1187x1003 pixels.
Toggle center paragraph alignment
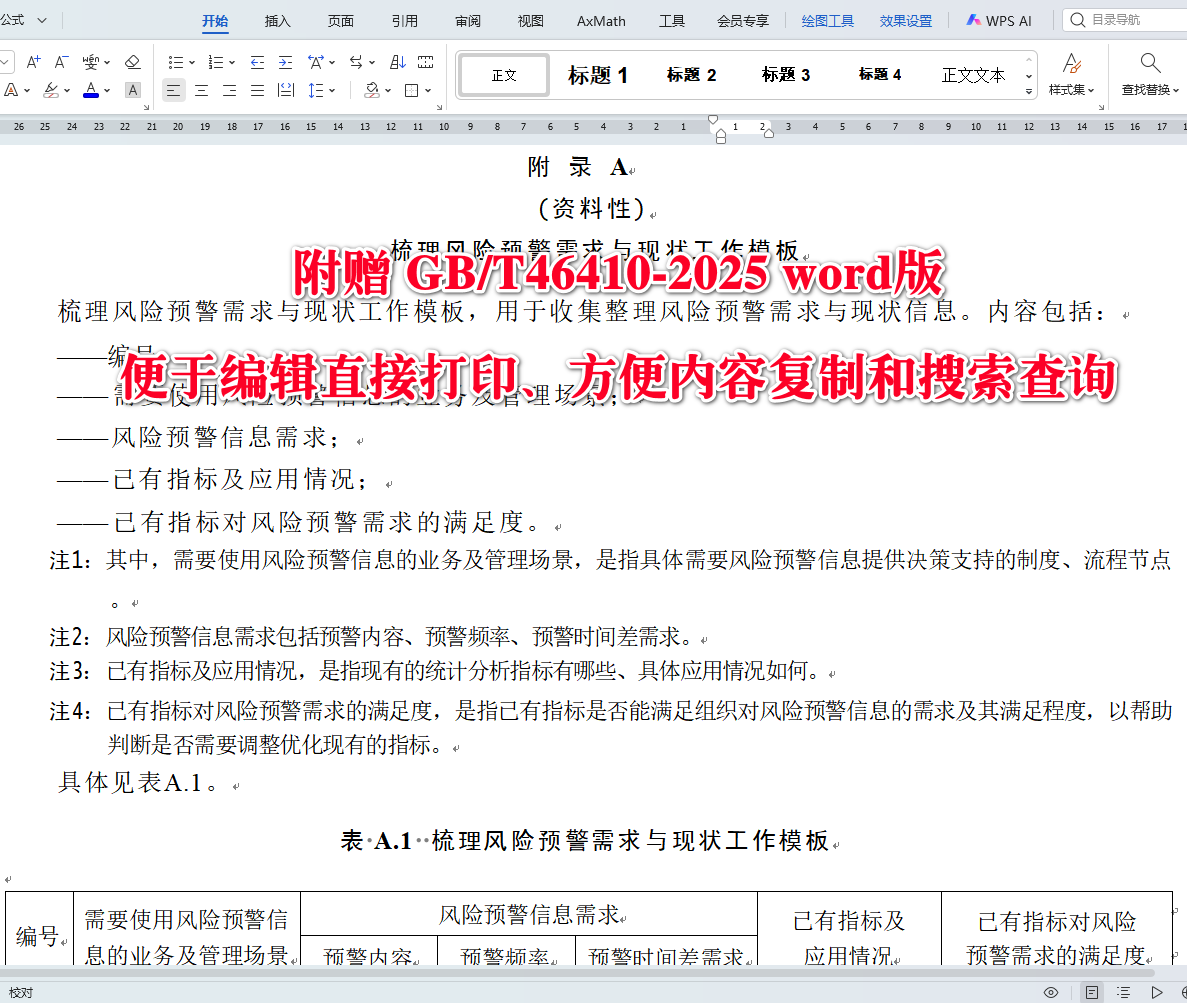tap(202, 90)
